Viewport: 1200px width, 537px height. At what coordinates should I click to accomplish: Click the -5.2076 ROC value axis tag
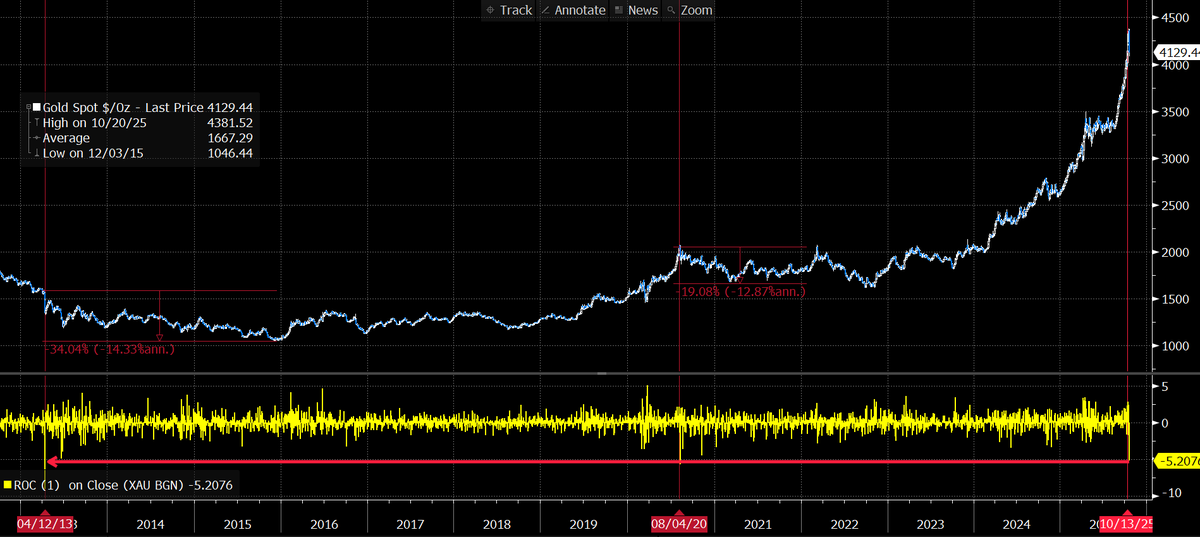[1177, 461]
